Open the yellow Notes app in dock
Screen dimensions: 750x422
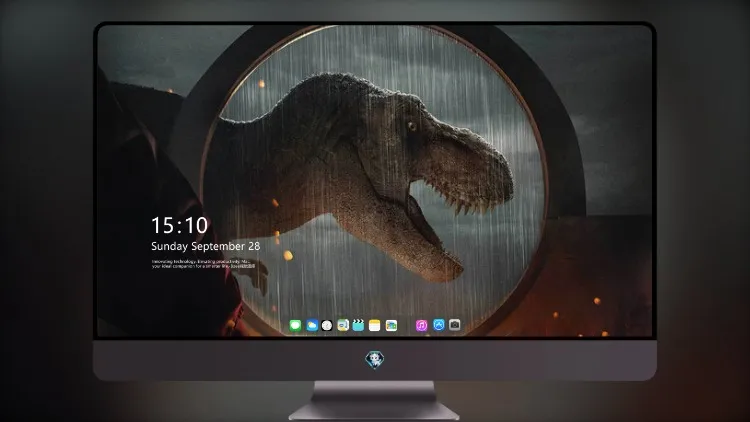click(375, 326)
